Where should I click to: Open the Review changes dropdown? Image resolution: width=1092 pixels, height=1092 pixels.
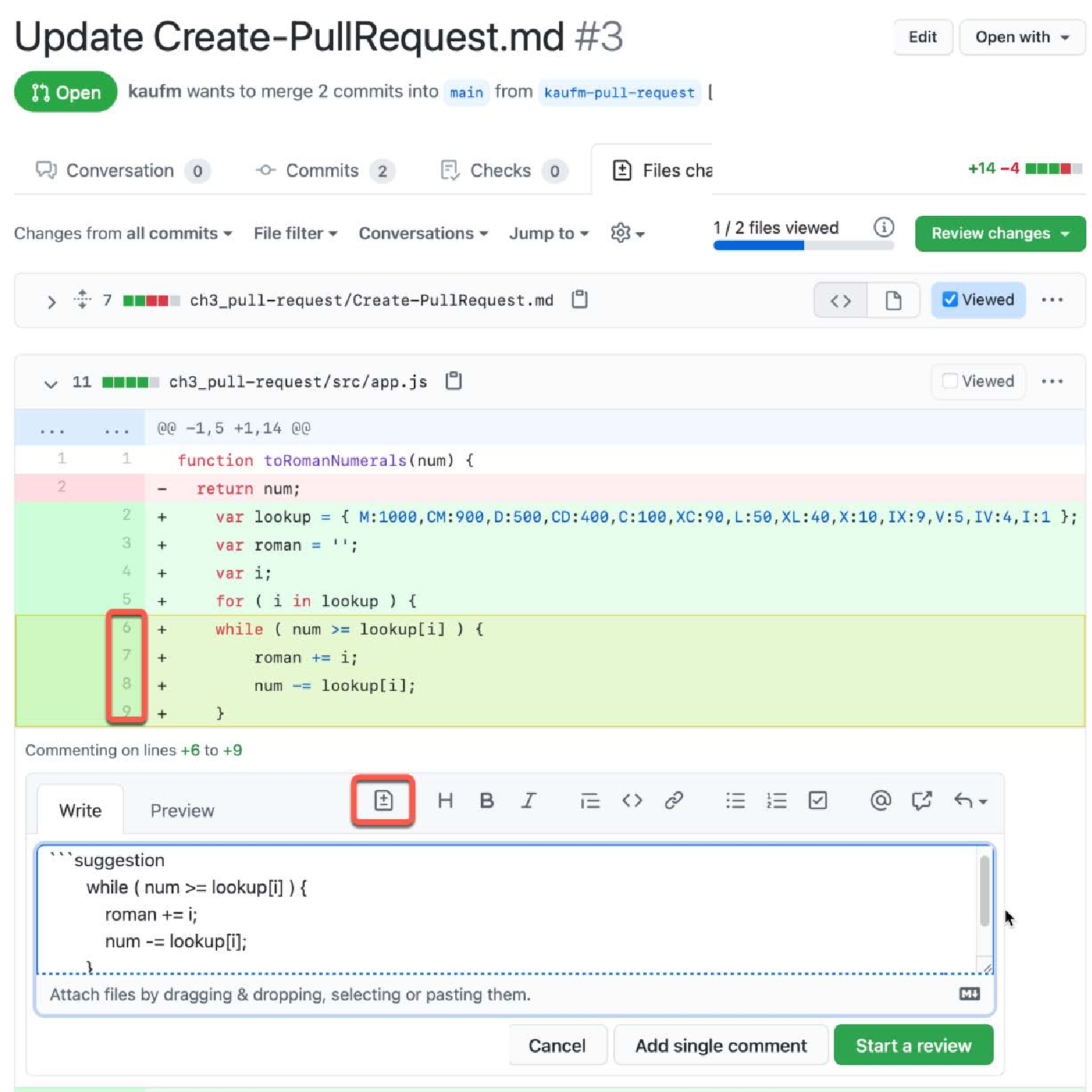1000,233
